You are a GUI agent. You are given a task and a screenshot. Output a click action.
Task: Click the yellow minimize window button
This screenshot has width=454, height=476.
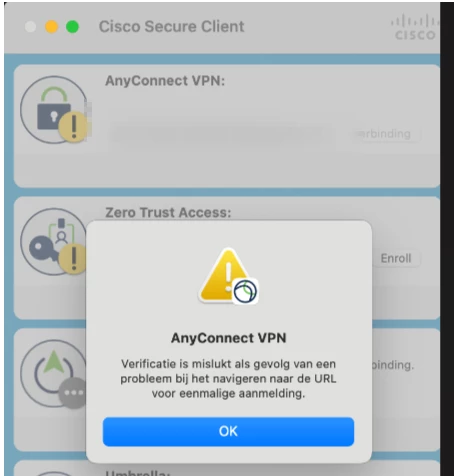(x=51, y=27)
